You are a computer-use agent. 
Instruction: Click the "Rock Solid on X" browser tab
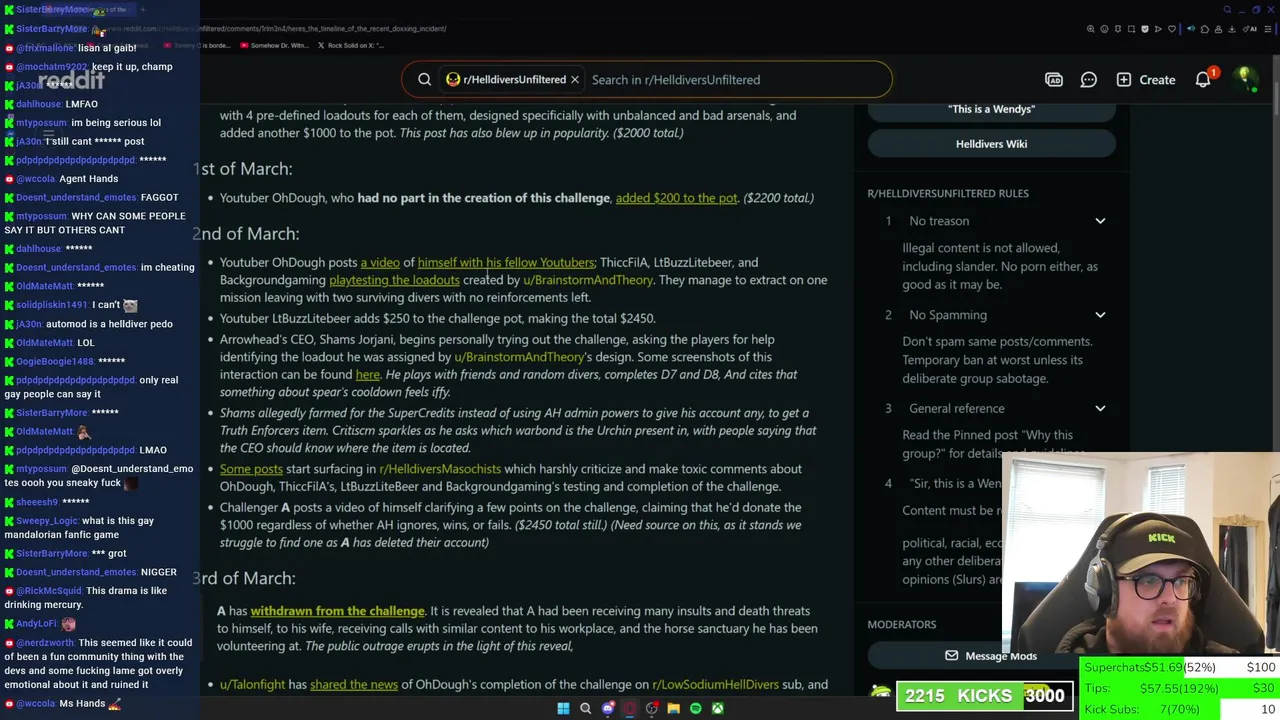[x=351, y=45]
